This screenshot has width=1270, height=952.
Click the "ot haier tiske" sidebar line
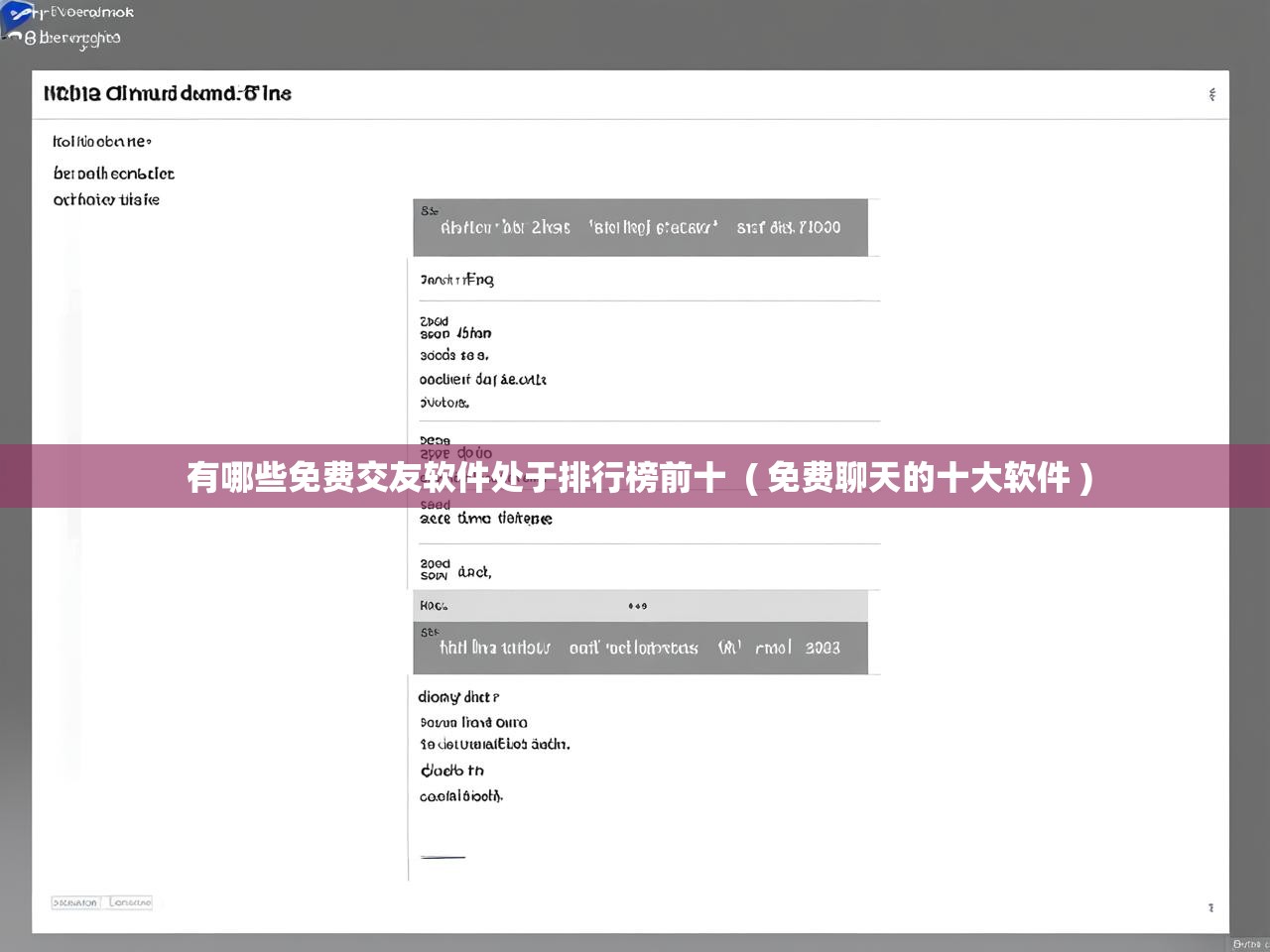point(106,199)
